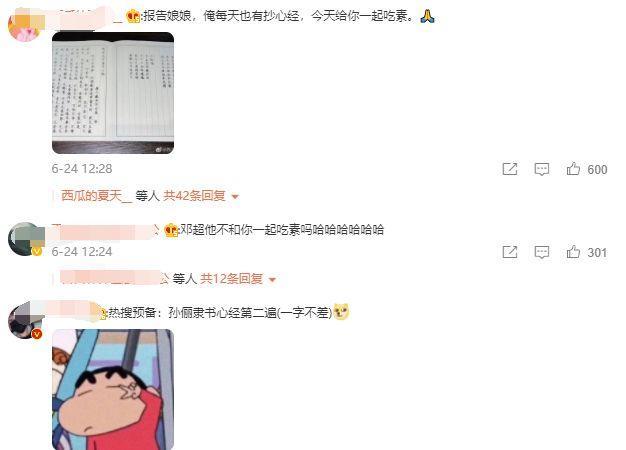The width and height of the screenshot is (626, 450).
Task: Click the crown badge before 邓超 comment
Action: coord(171,230)
